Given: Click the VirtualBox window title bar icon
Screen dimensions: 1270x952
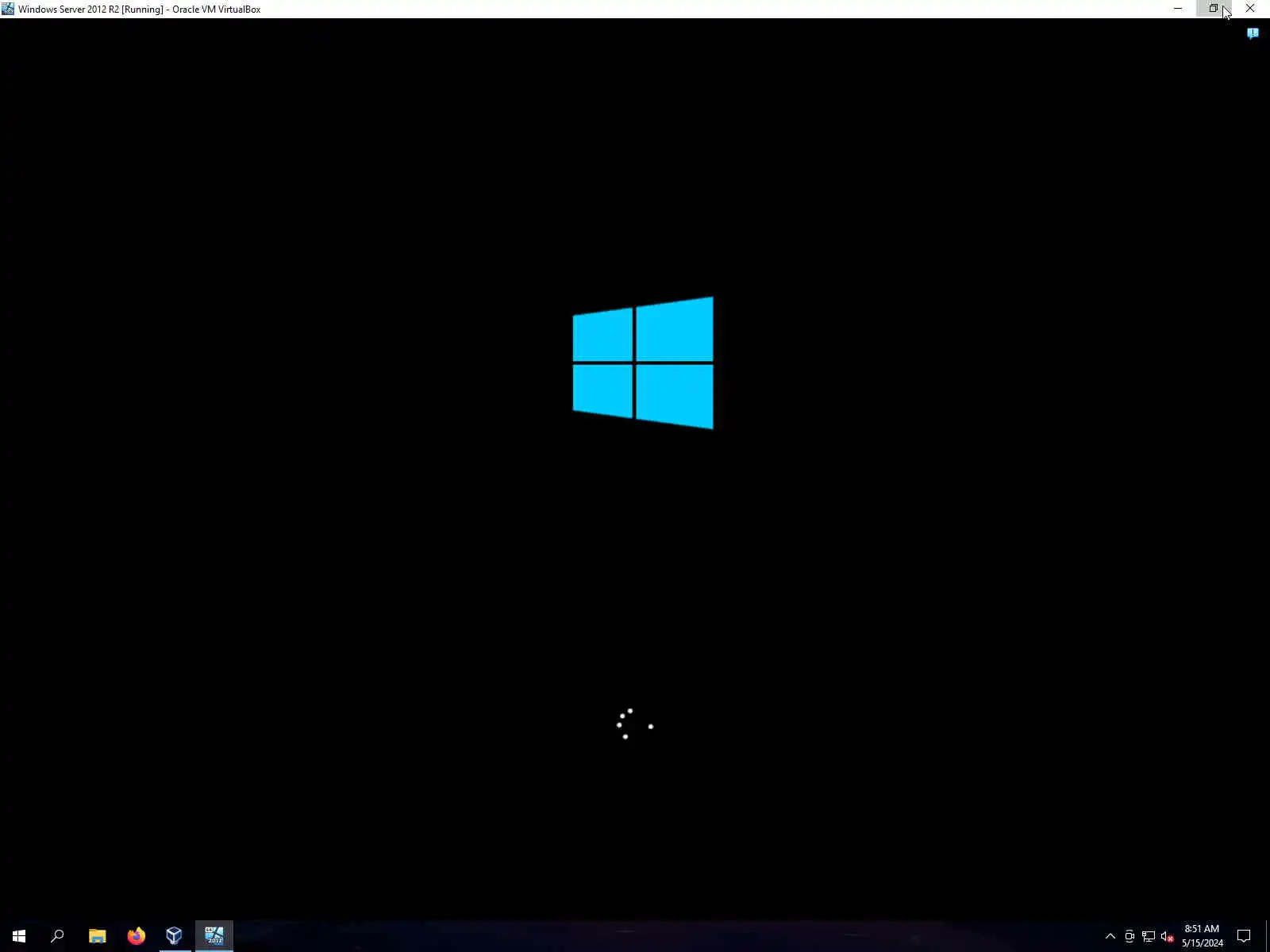Looking at the screenshot, I should point(8,9).
